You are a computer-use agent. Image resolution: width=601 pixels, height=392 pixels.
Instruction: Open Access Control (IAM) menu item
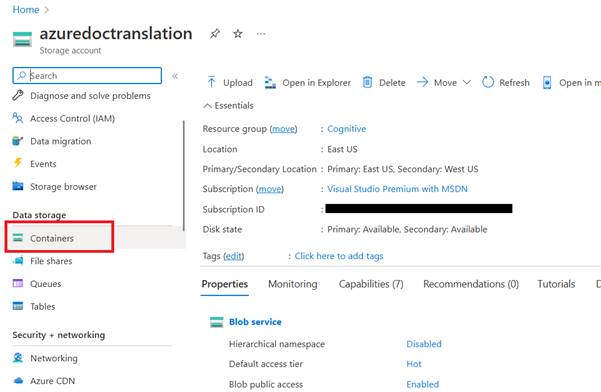[72, 118]
